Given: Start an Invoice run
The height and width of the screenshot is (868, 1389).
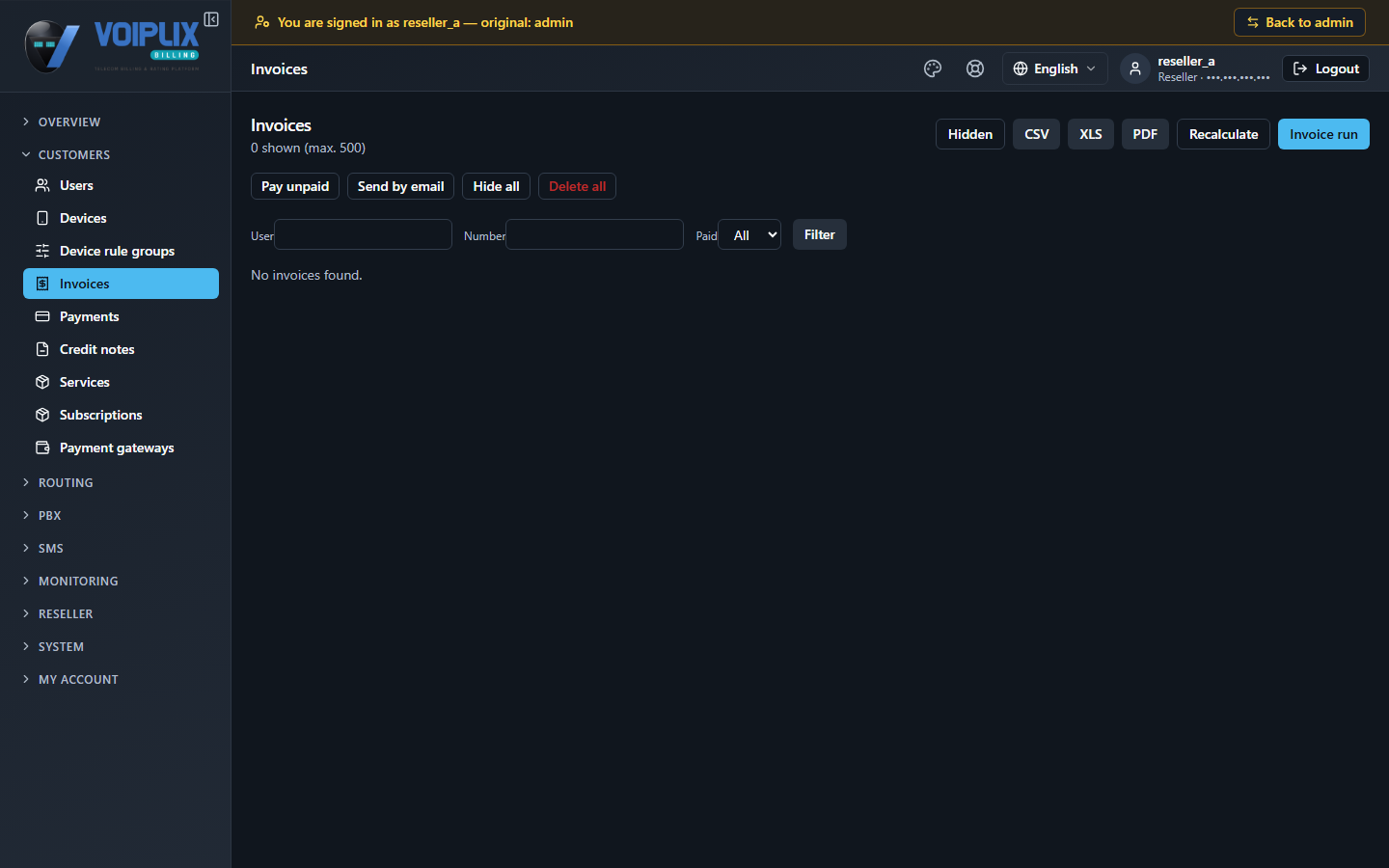Looking at the screenshot, I should 1323,134.
